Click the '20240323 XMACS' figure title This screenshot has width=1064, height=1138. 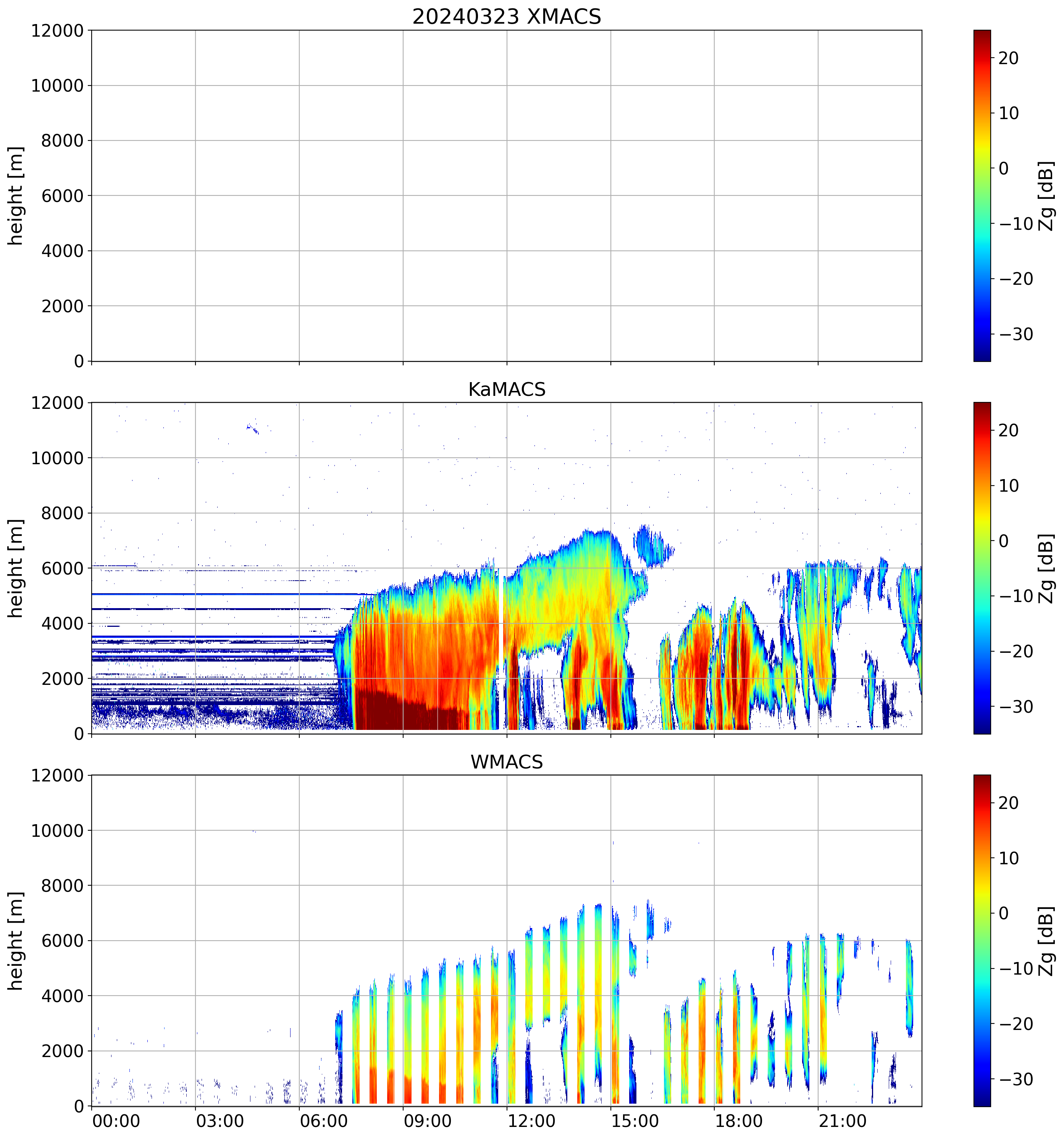coord(507,16)
